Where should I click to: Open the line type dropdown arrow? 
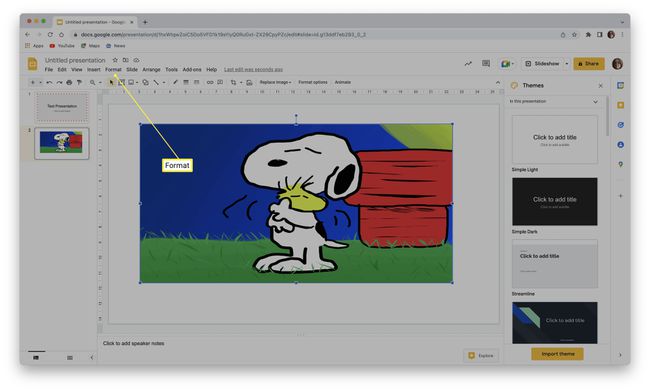tap(164, 83)
